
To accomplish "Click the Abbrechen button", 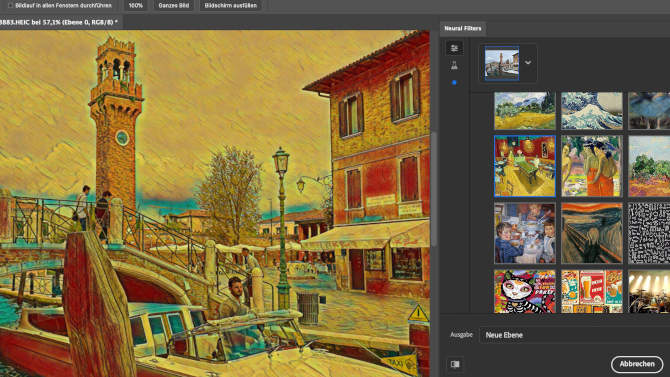I will pyautogui.click(x=637, y=364).
